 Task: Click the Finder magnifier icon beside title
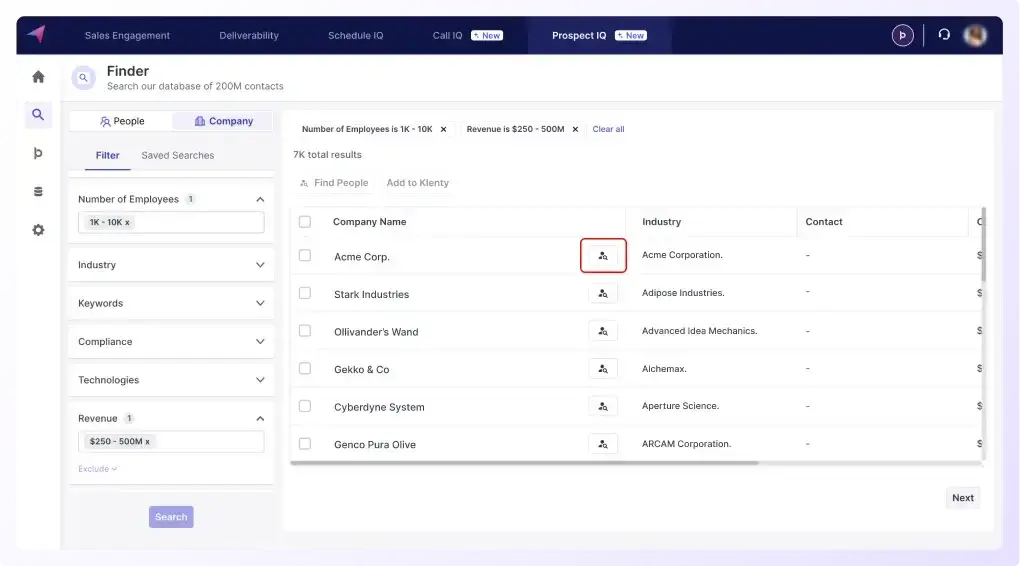pos(83,77)
